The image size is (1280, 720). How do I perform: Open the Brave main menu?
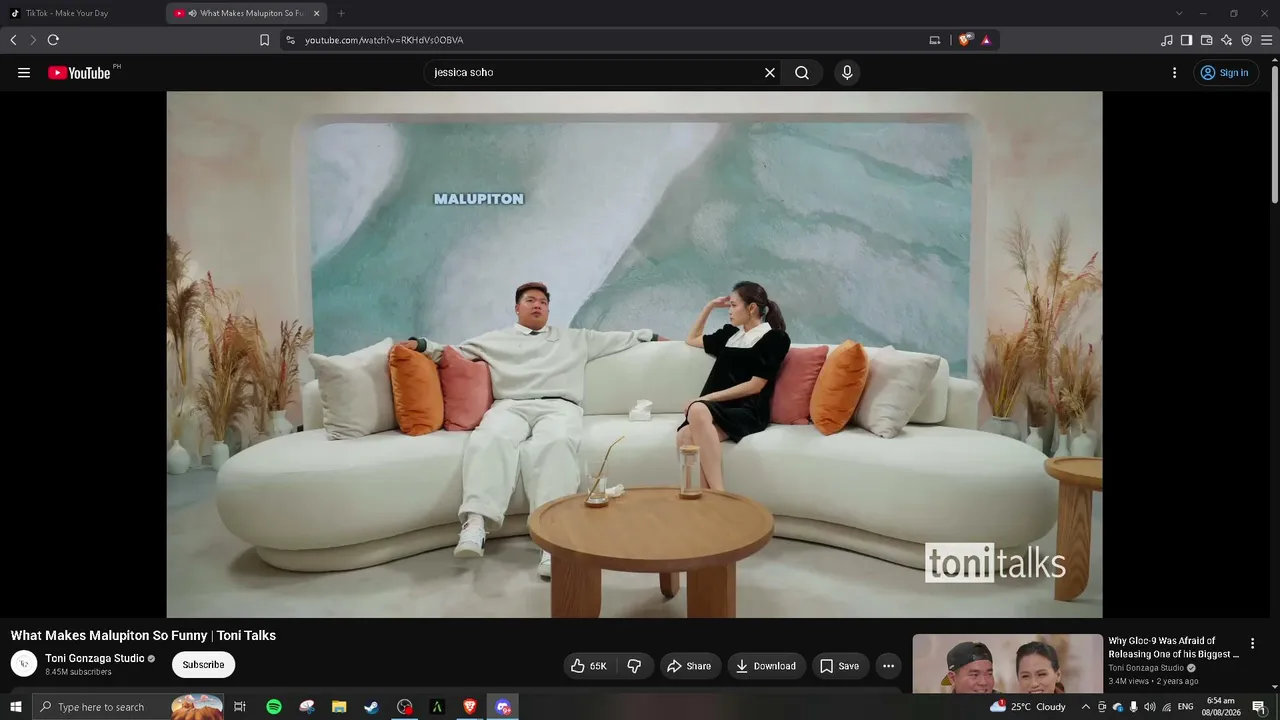(x=1267, y=40)
